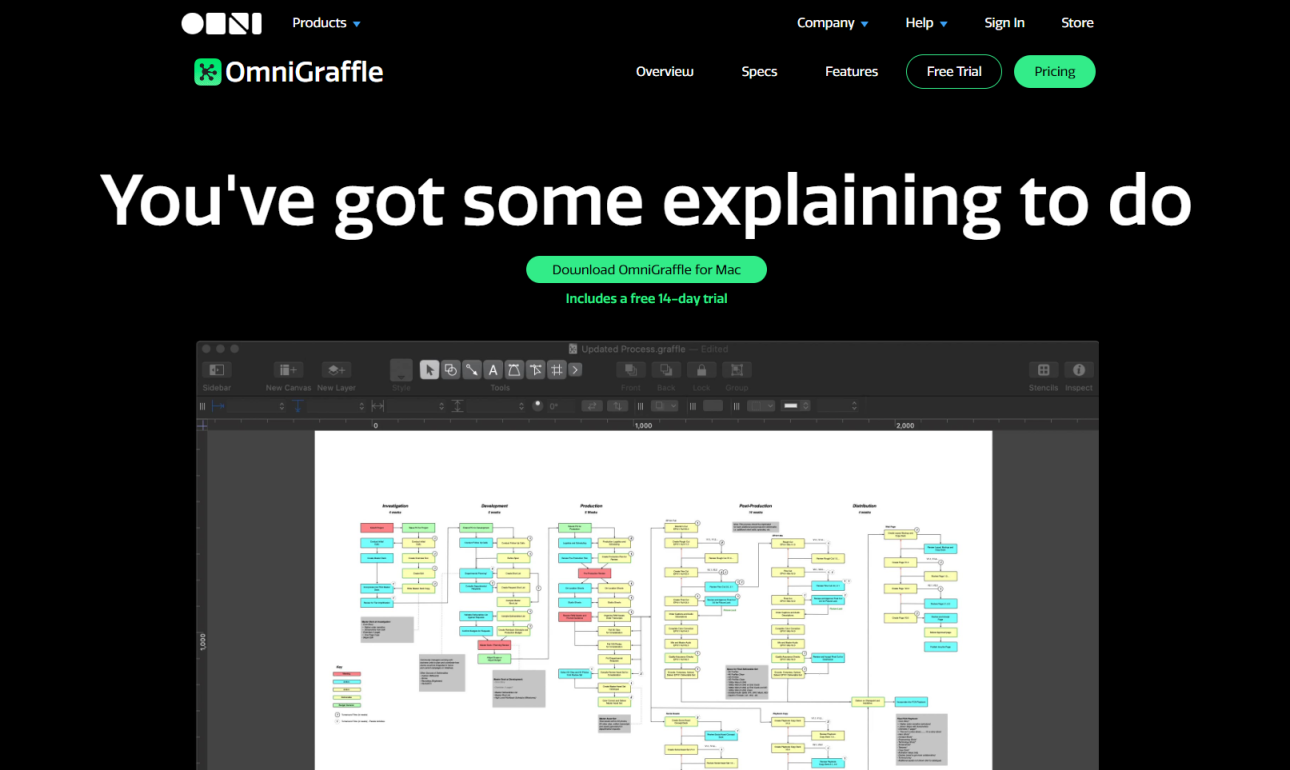Adjust the rotation knob control

(538, 405)
